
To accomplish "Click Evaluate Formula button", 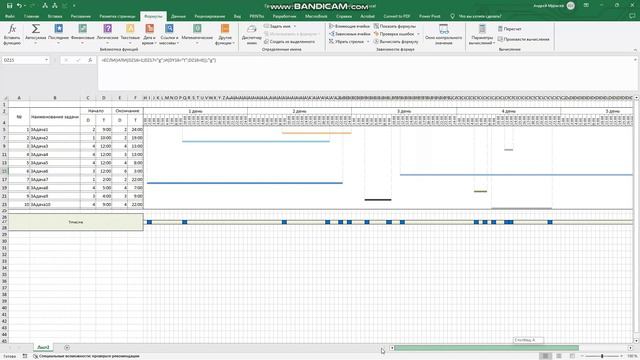I will coord(396,42).
